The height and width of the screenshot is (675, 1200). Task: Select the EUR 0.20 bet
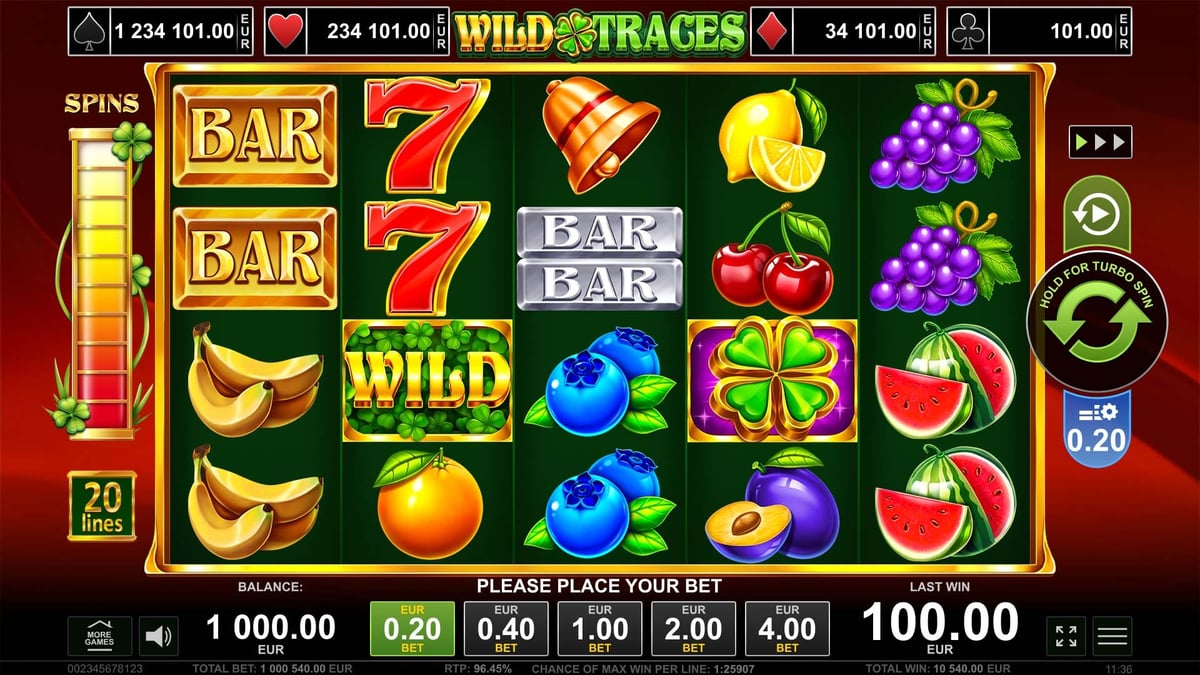[x=412, y=629]
